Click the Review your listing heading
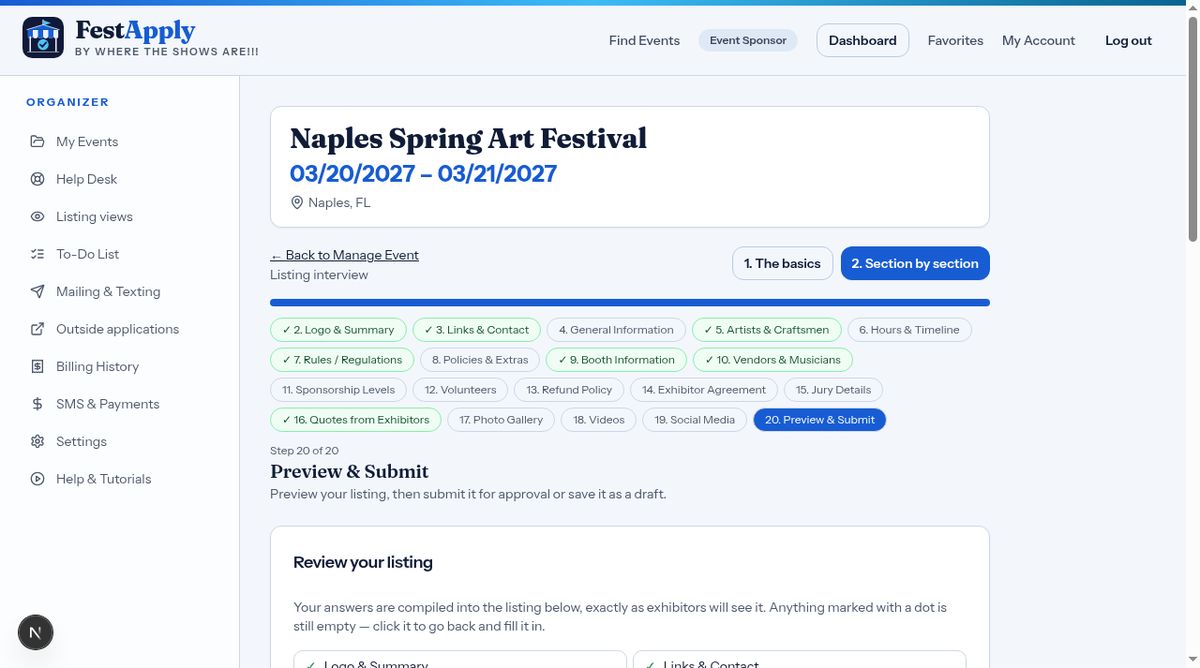The width and height of the screenshot is (1200, 668). 363,562
